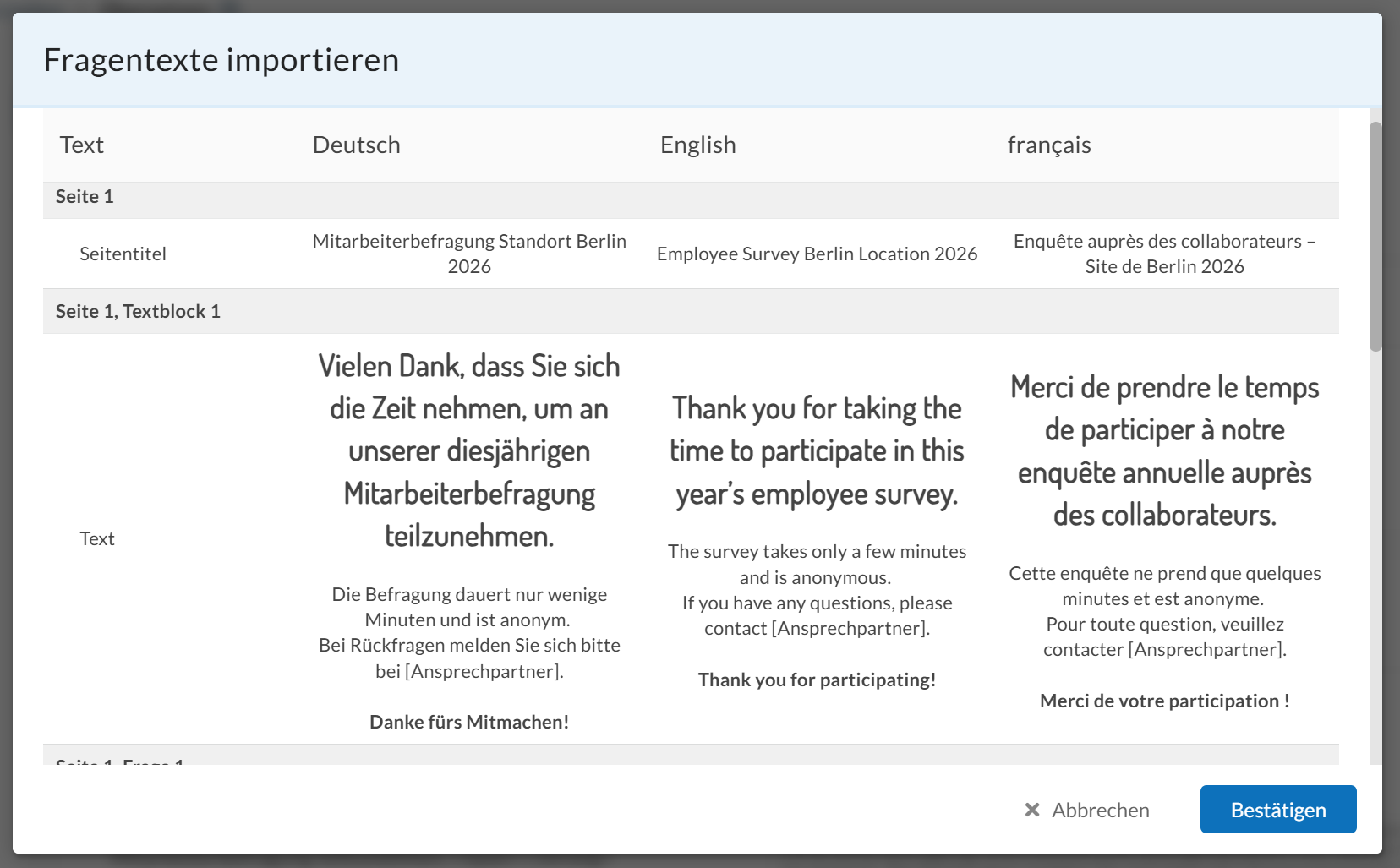1400x868 pixels.
Task: Select the Deutsch column header
Action: (356, 145)
